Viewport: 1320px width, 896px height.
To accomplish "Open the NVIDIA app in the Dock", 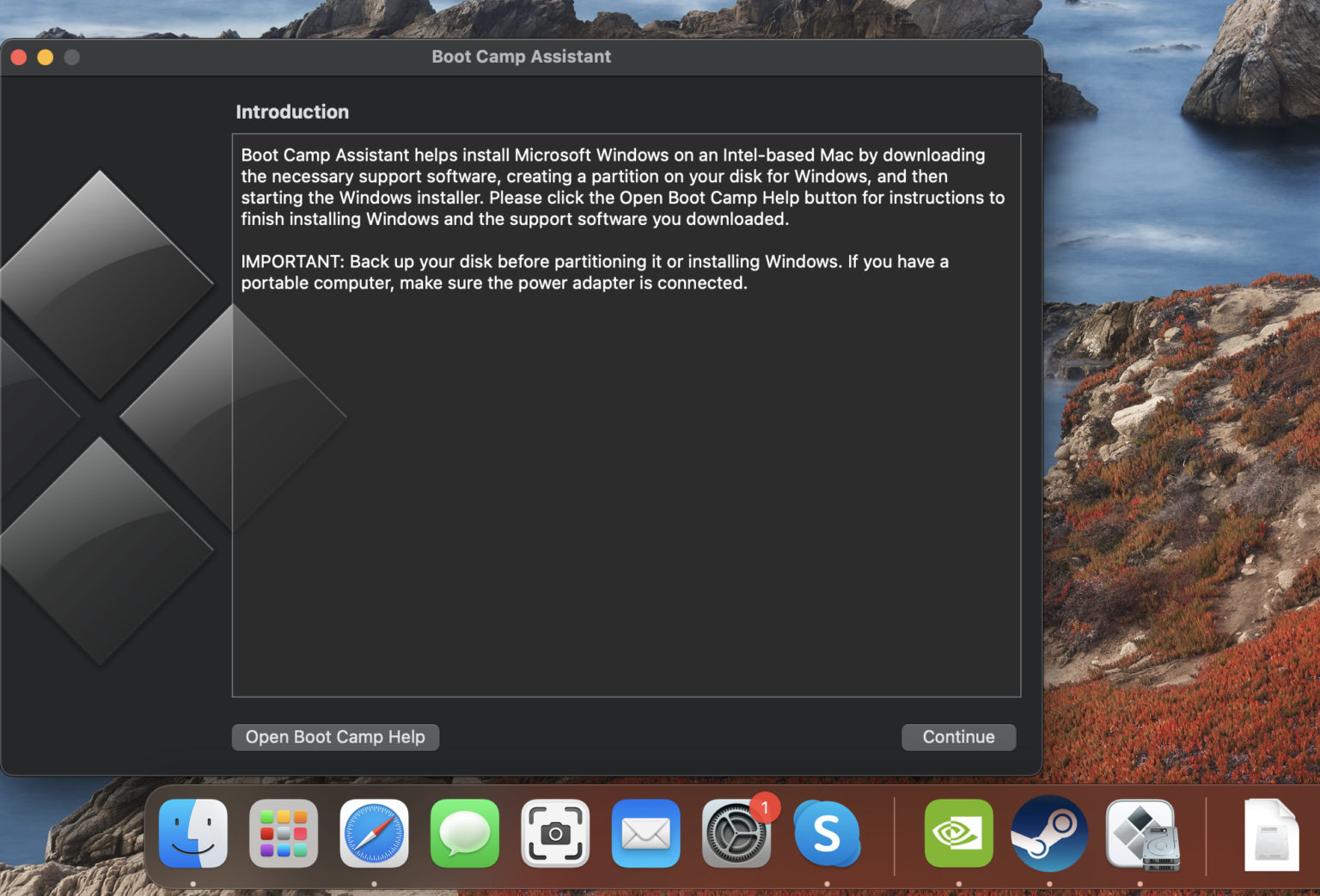I will [x=959, y=833].
